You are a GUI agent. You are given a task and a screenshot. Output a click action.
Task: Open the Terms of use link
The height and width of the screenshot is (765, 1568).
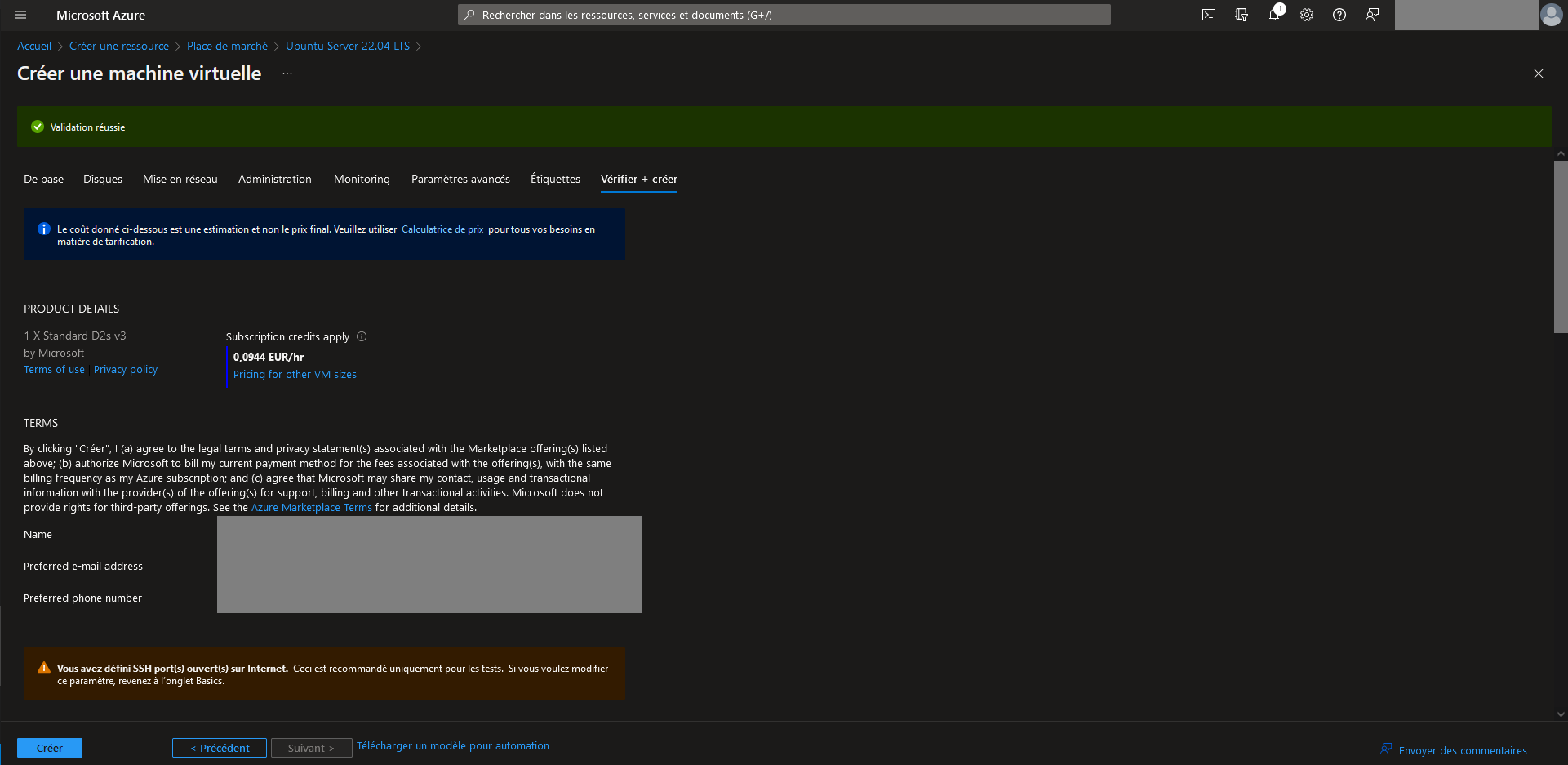pyautogui.click(x=54, y=370)
